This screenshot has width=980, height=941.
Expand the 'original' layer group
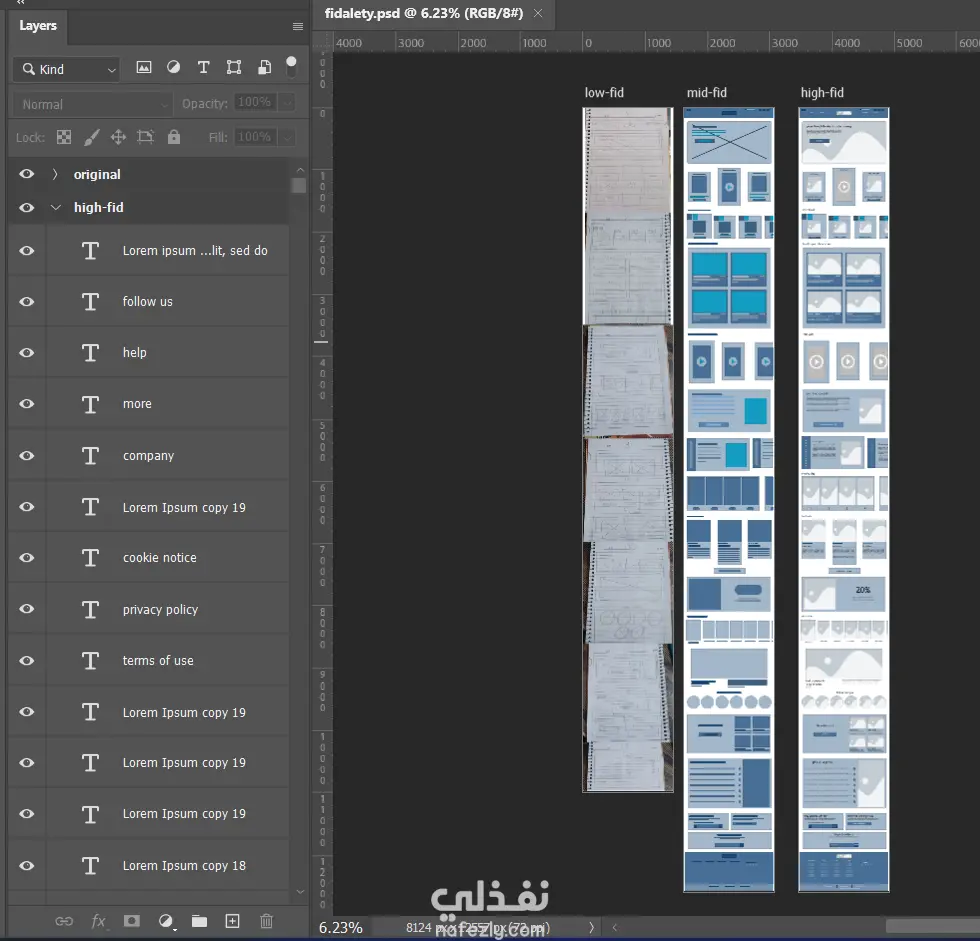pos(55,174)
